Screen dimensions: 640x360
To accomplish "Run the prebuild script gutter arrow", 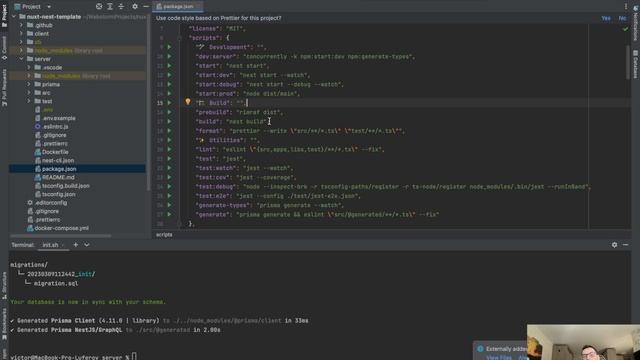I will point(169,112).
